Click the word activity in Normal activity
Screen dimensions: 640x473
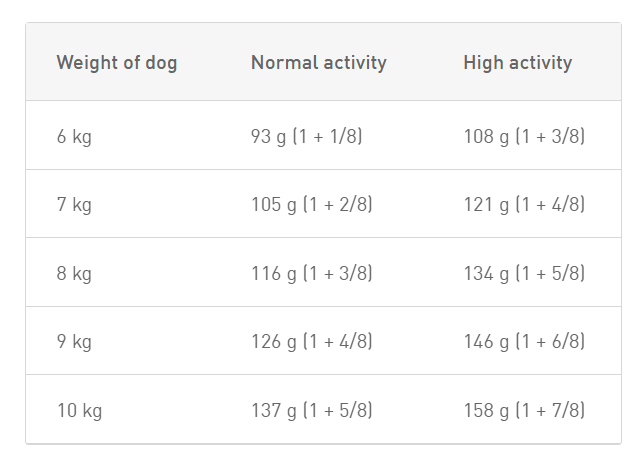click(355, 64)
